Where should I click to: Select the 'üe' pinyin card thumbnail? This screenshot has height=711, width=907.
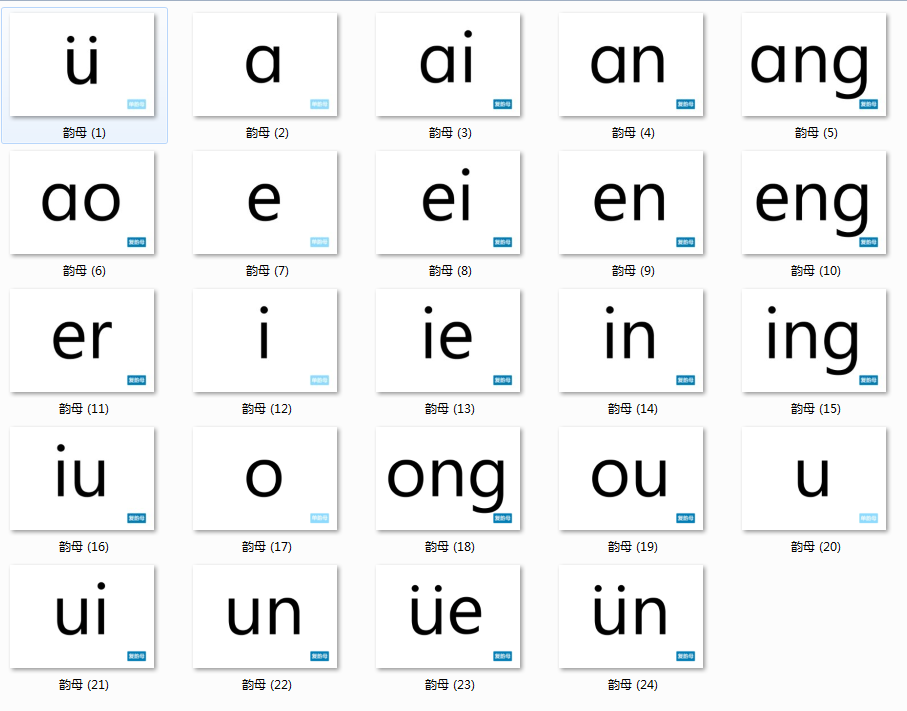coord(448,616)
